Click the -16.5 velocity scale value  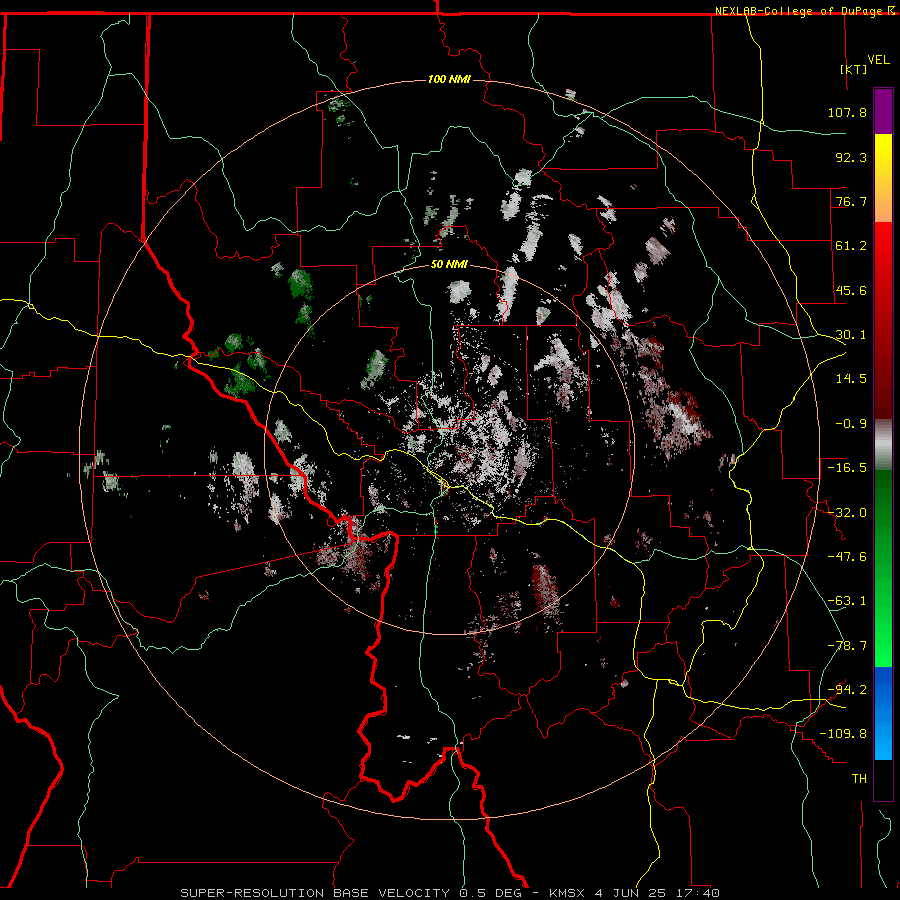pos(847,468)
